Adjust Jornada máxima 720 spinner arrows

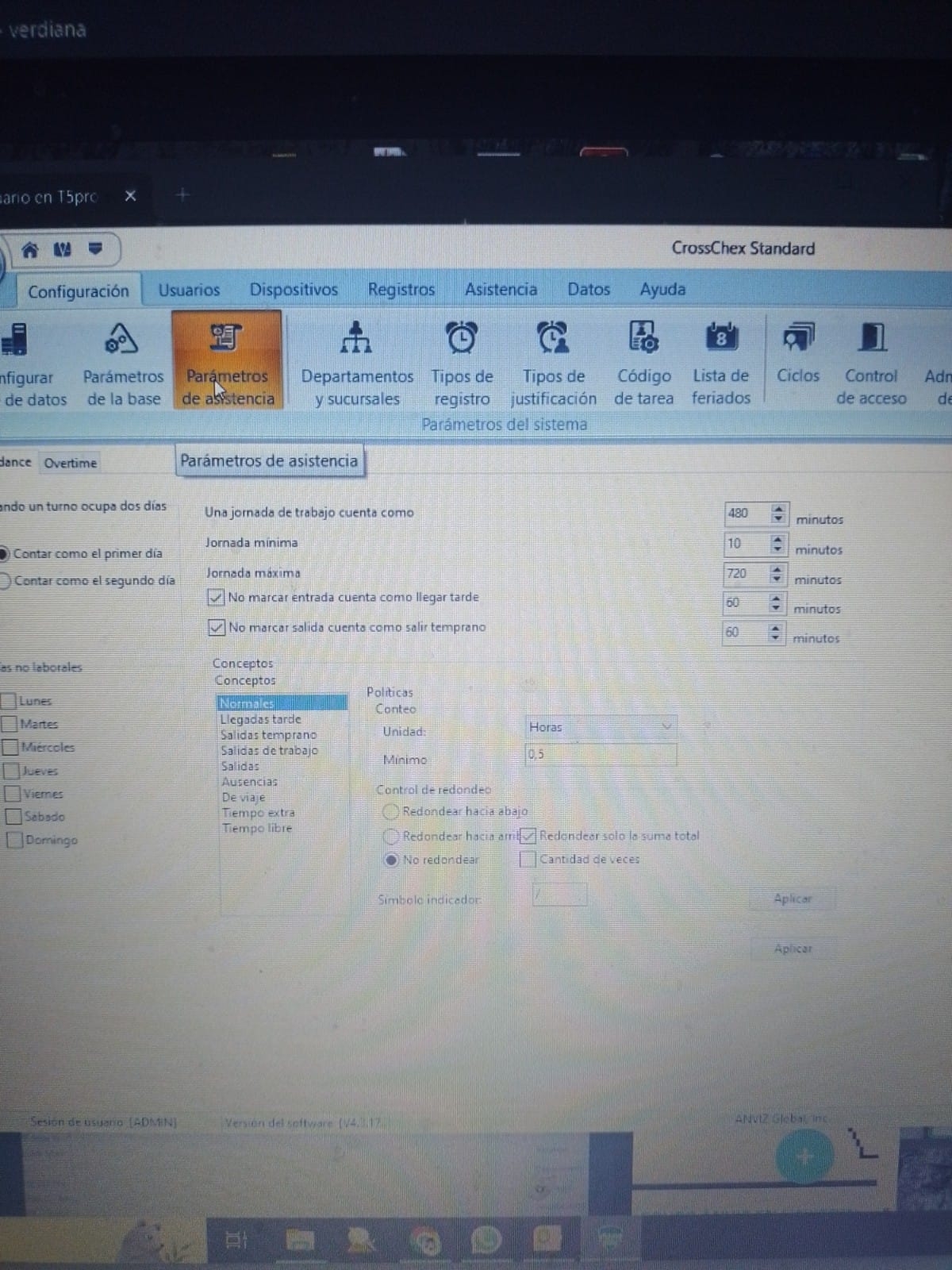[777, 574]
